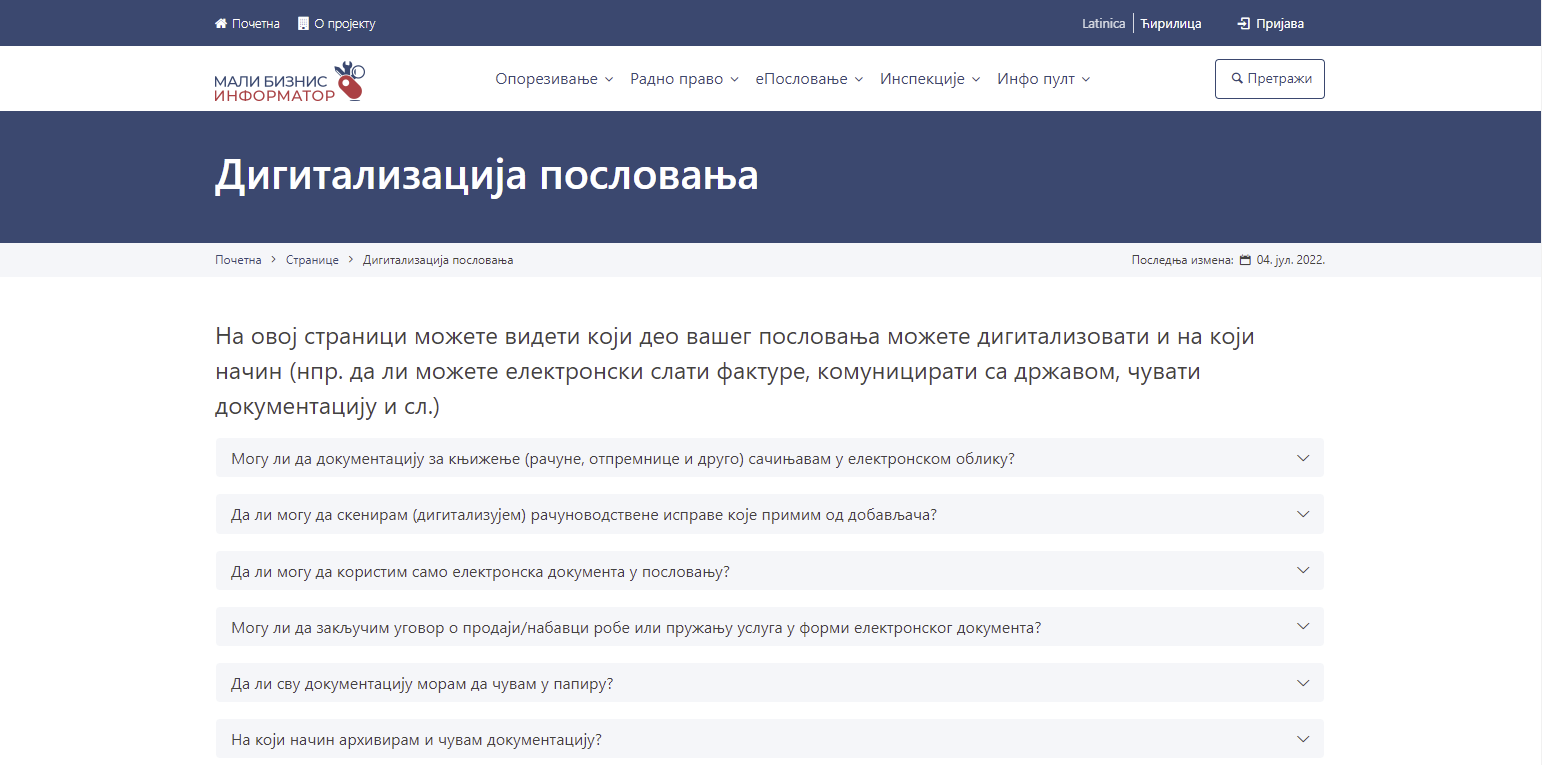The width and height of the screenshot is (1542, 765).
Task: Expand question about закључим уговор о продаји
Action: [x=769, y=626]
